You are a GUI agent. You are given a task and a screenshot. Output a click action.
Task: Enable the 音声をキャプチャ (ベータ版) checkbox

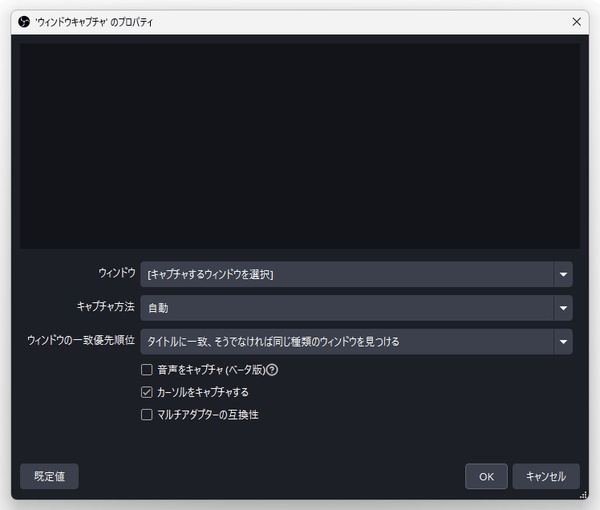click(x=147, y=370)
